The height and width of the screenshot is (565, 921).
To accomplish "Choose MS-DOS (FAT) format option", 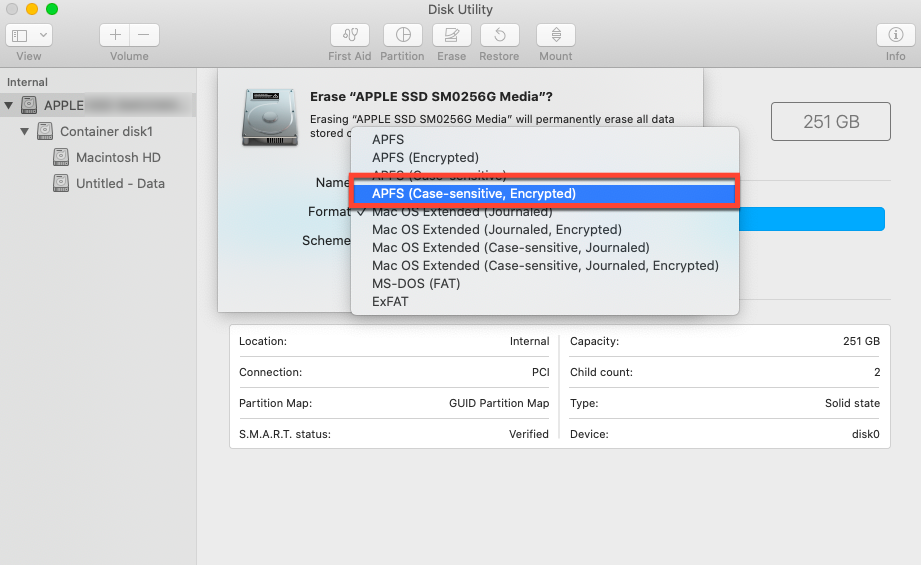I will (x=544, y=284).
